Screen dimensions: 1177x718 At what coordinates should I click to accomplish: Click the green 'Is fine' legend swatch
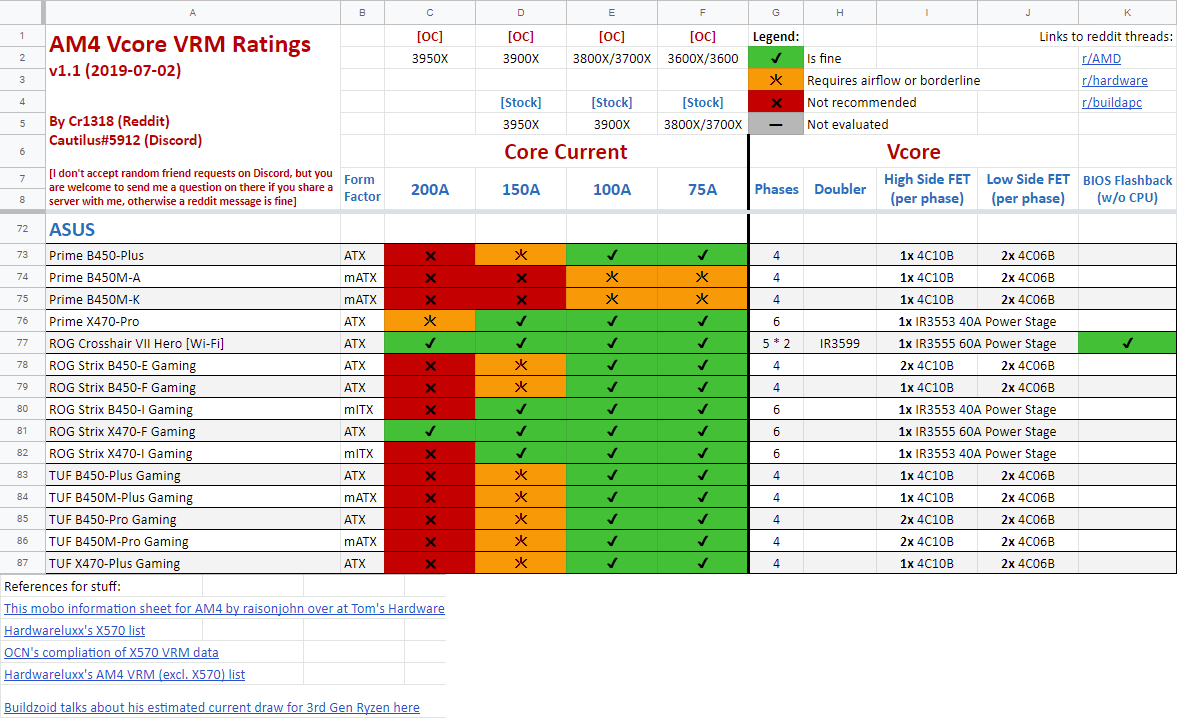coord(776,58)
